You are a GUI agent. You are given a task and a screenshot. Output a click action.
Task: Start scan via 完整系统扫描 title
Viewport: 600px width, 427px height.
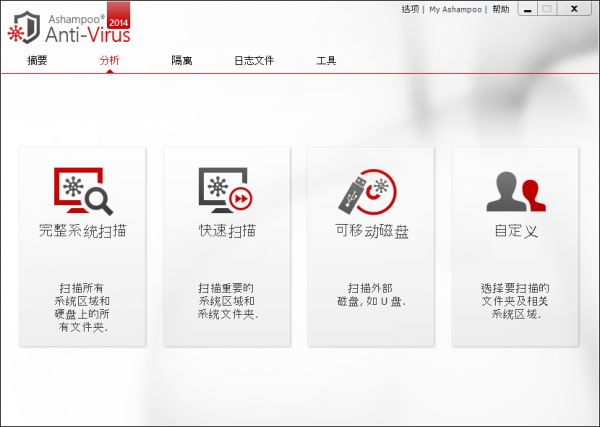pyautogui.click(x=82, y=232)
